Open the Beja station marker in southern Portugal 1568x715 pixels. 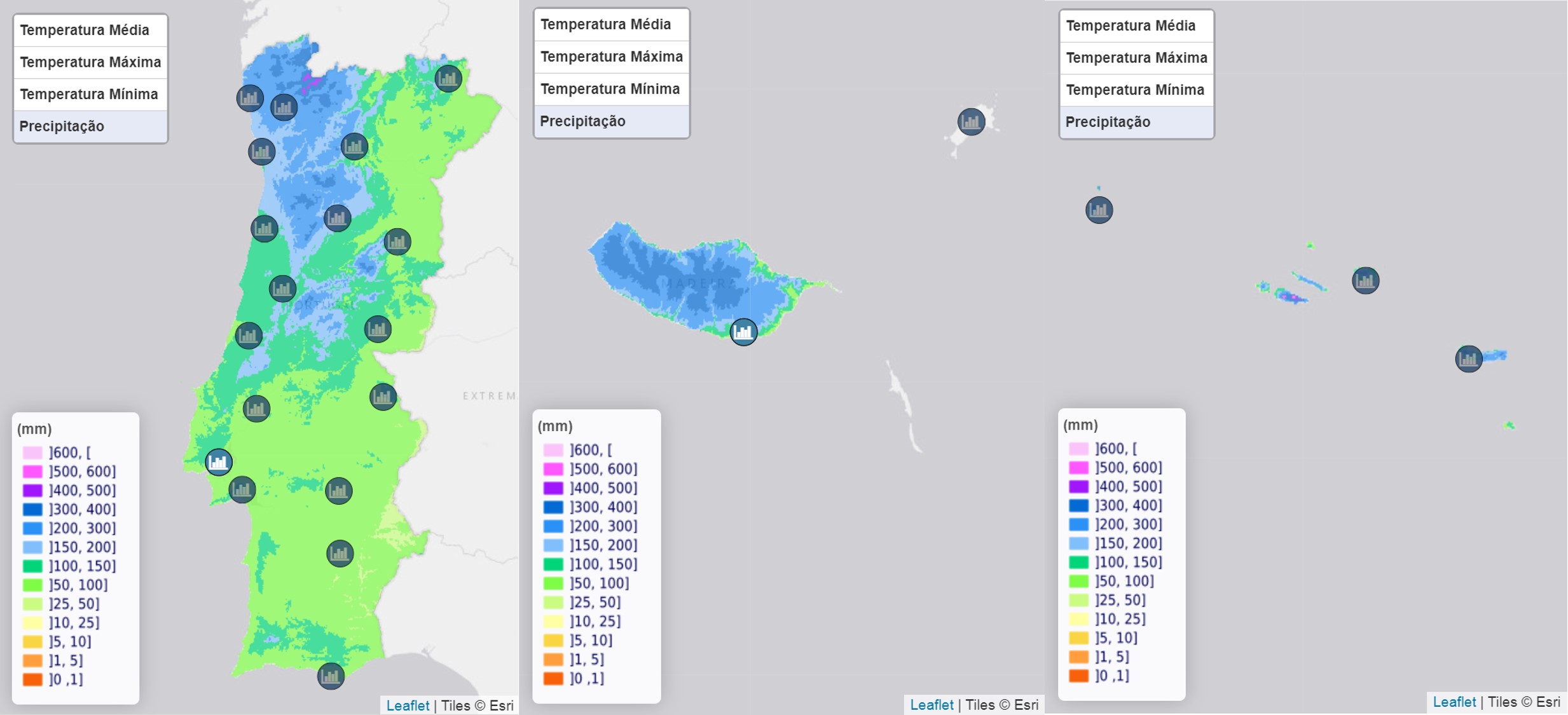[x=340, y=554]
